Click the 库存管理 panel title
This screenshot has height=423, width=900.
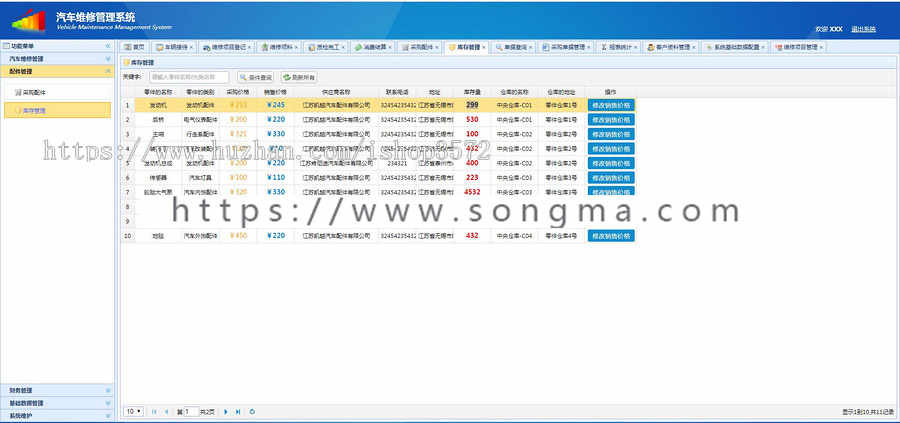[x=142, y=62]
